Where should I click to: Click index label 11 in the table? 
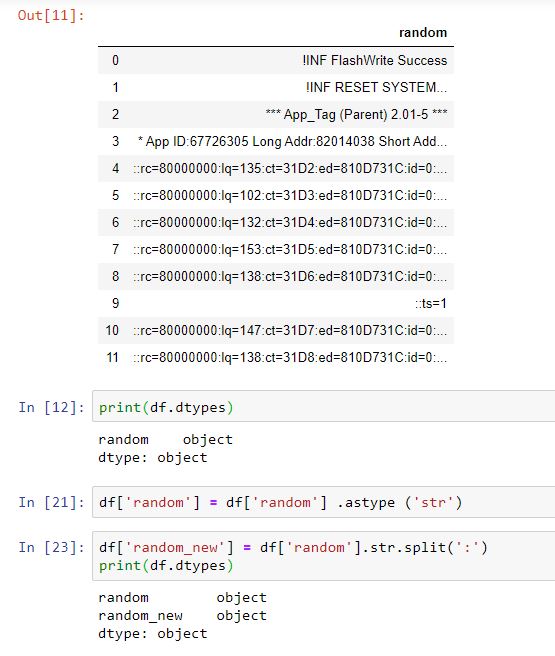pyautogui.click(x=112, y=357)
